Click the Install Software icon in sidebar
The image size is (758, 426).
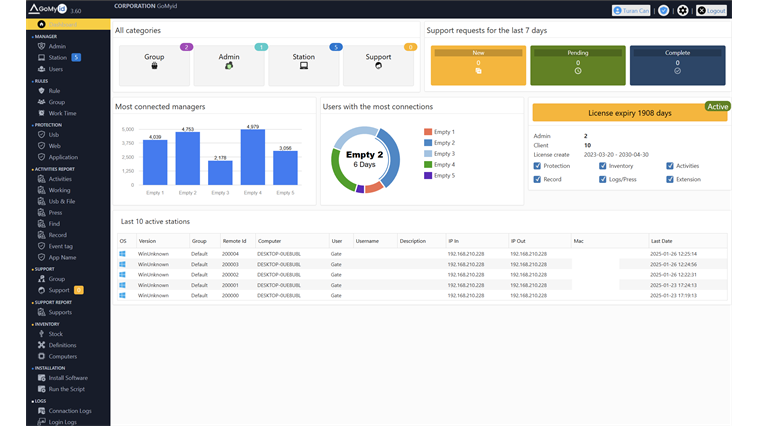point(41,378)
